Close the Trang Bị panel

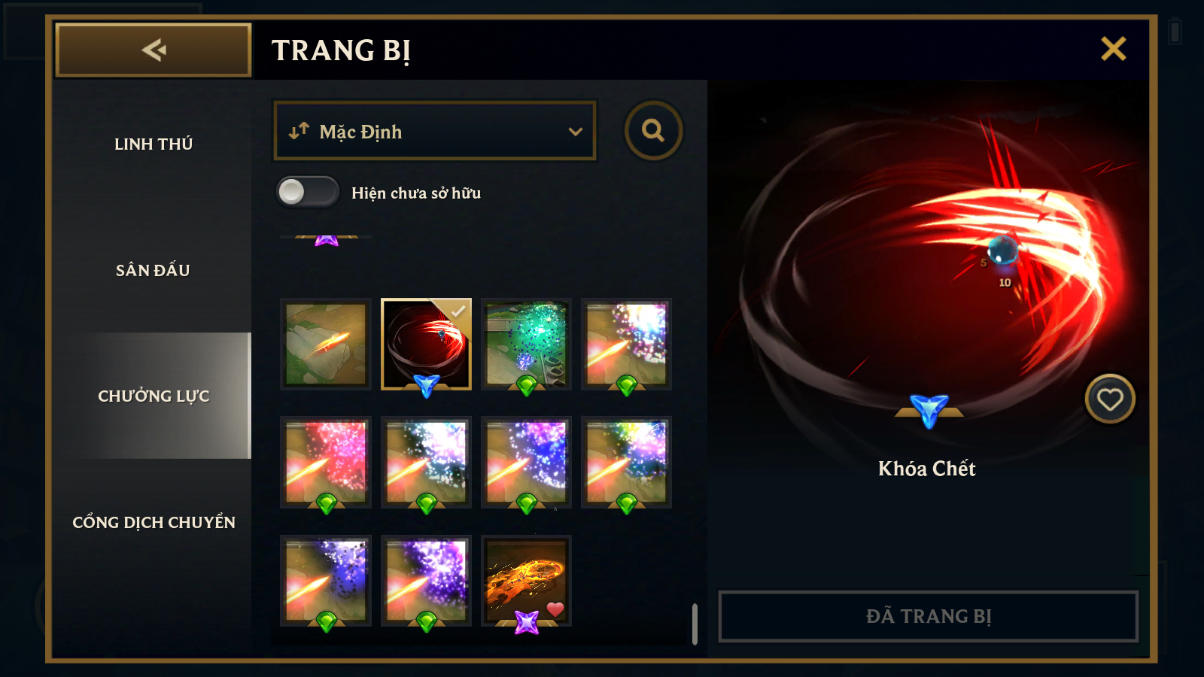tap(1113, 49)
